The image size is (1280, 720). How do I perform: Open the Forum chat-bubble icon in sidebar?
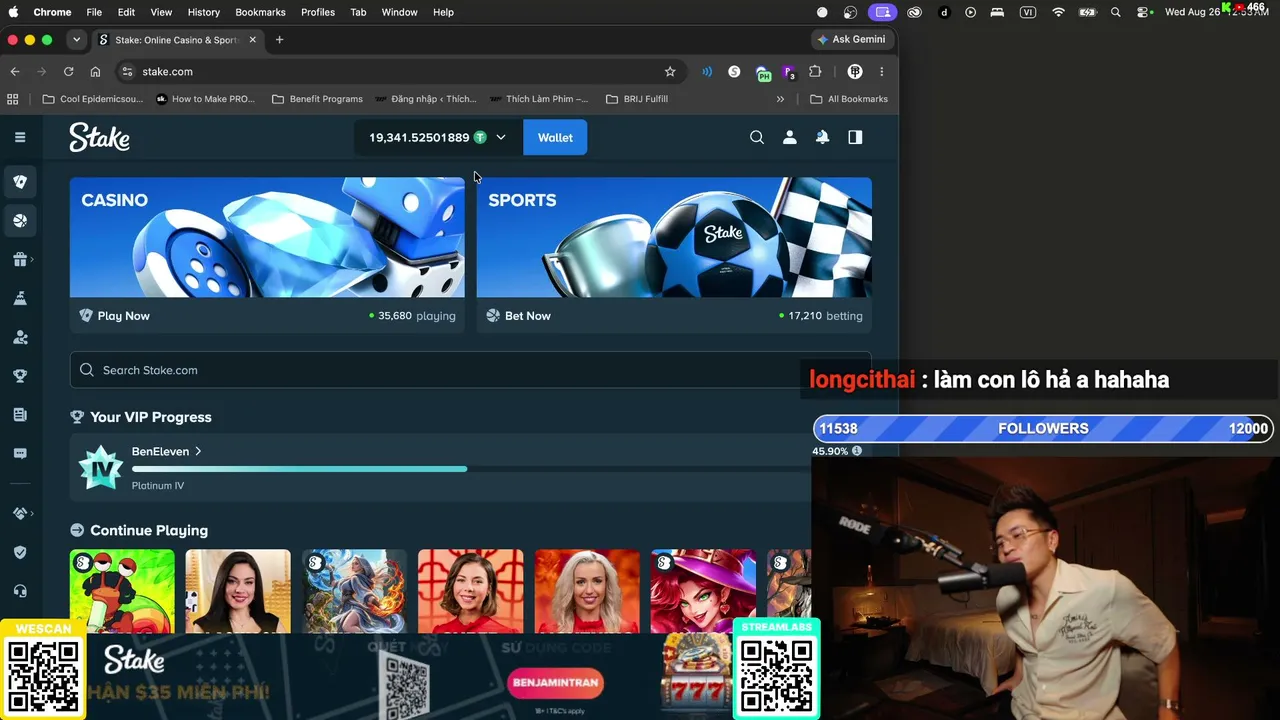20,453
